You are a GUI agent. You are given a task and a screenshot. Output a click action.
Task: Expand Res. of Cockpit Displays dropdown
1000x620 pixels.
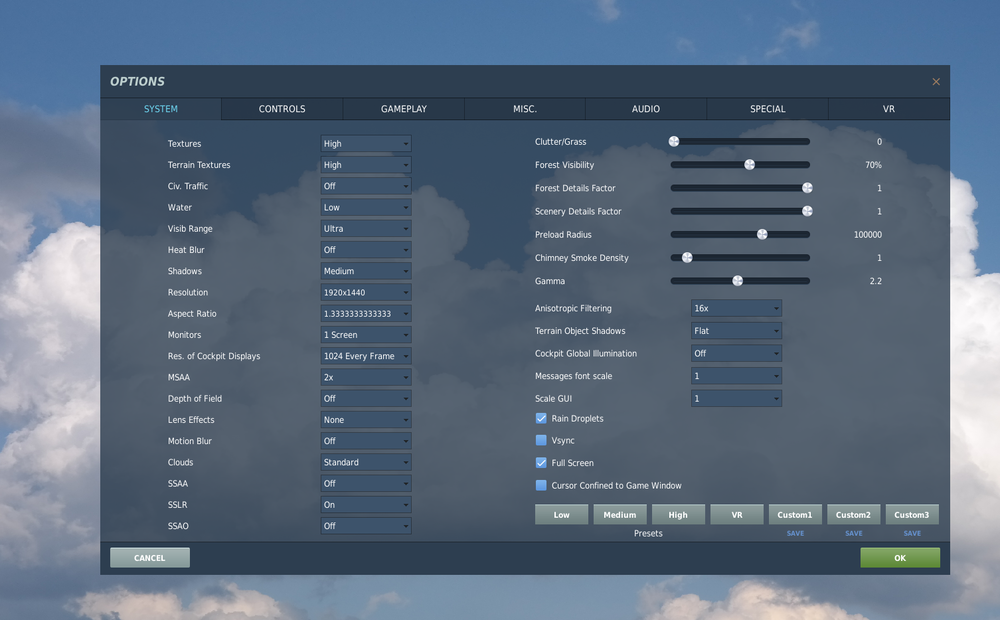point(365,356)
